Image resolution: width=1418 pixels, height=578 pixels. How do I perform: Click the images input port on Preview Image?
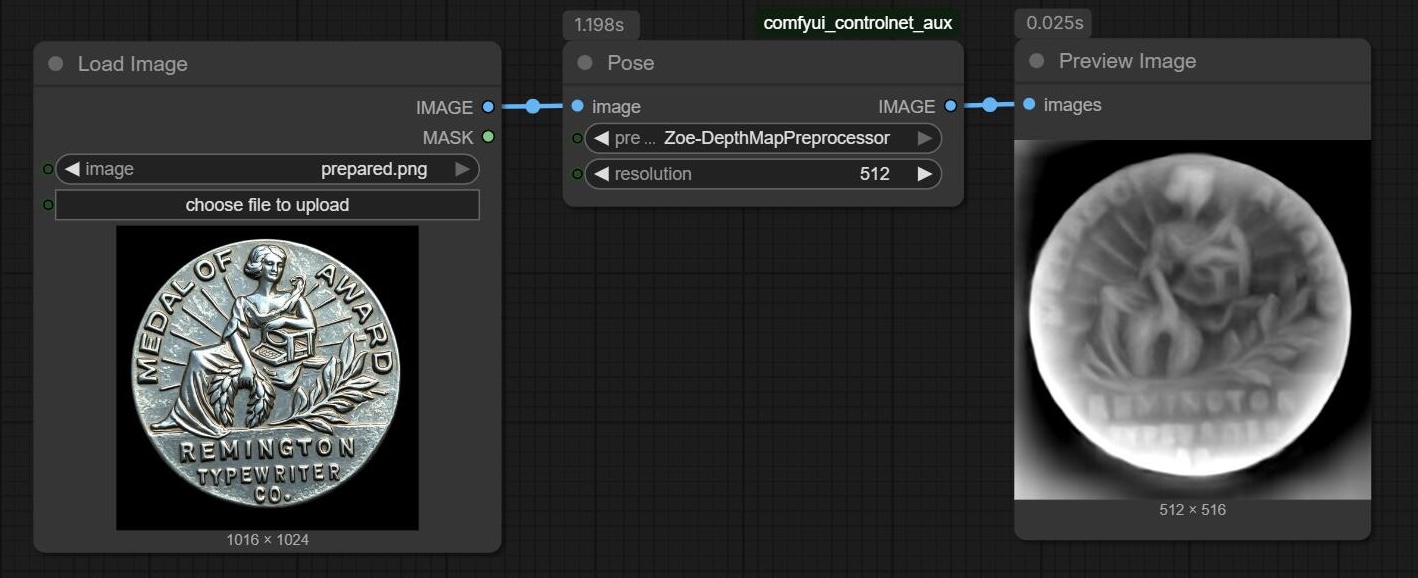(1029, 105)
